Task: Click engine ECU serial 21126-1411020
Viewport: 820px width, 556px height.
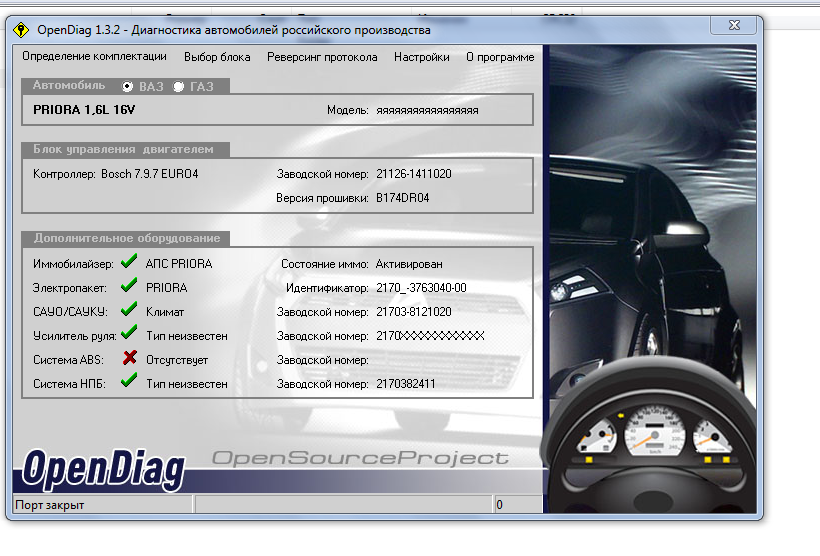Action: pyautogui.click(x=414, y=174)
